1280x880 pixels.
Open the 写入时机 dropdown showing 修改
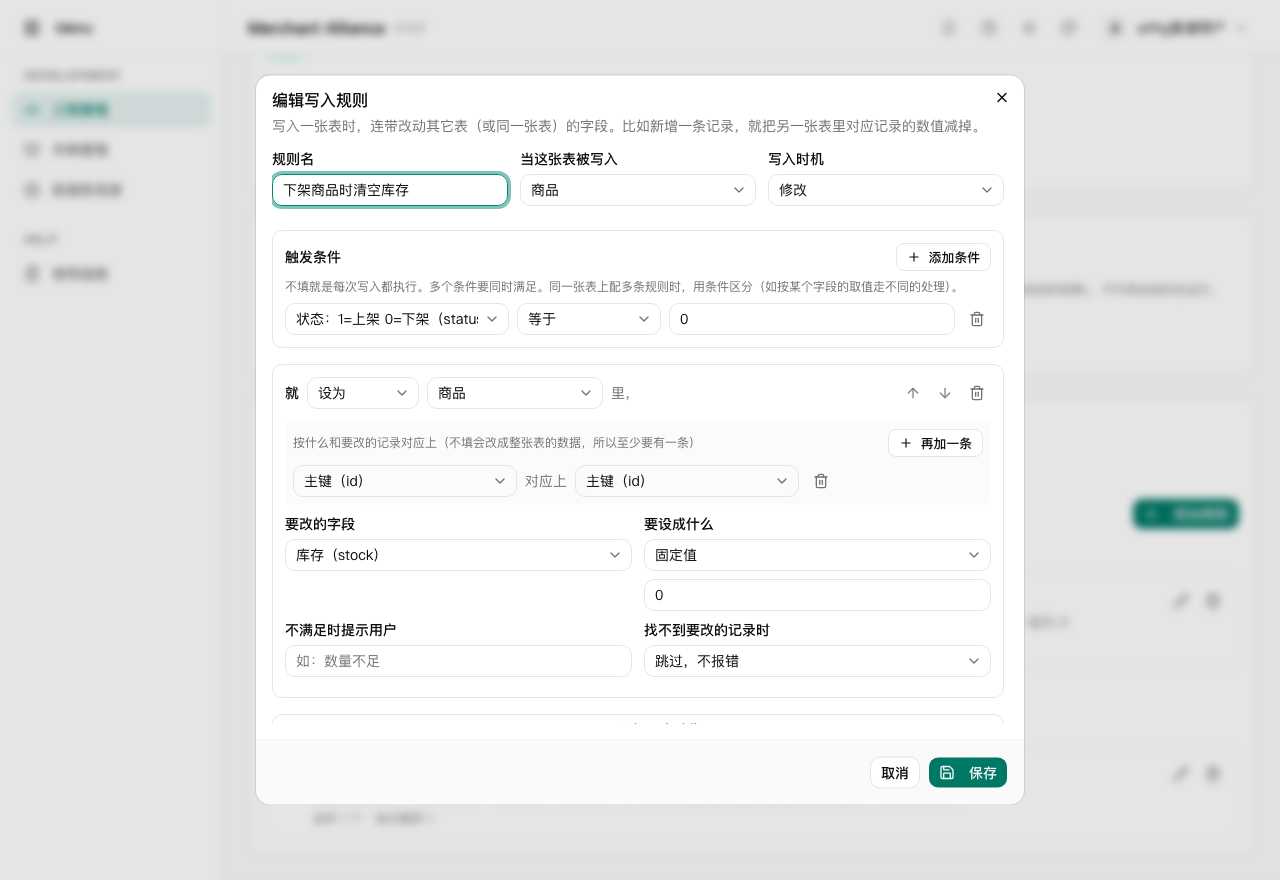(886, 190)
